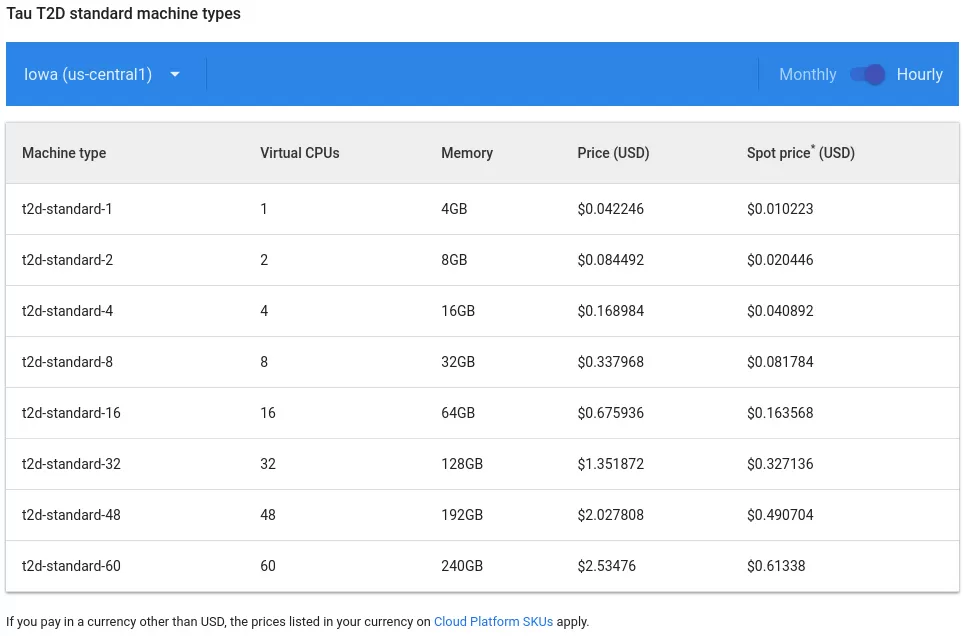Click the $0.327136 spot price
This screenshot has width=966, height=636.
click(x=780, y=464)
